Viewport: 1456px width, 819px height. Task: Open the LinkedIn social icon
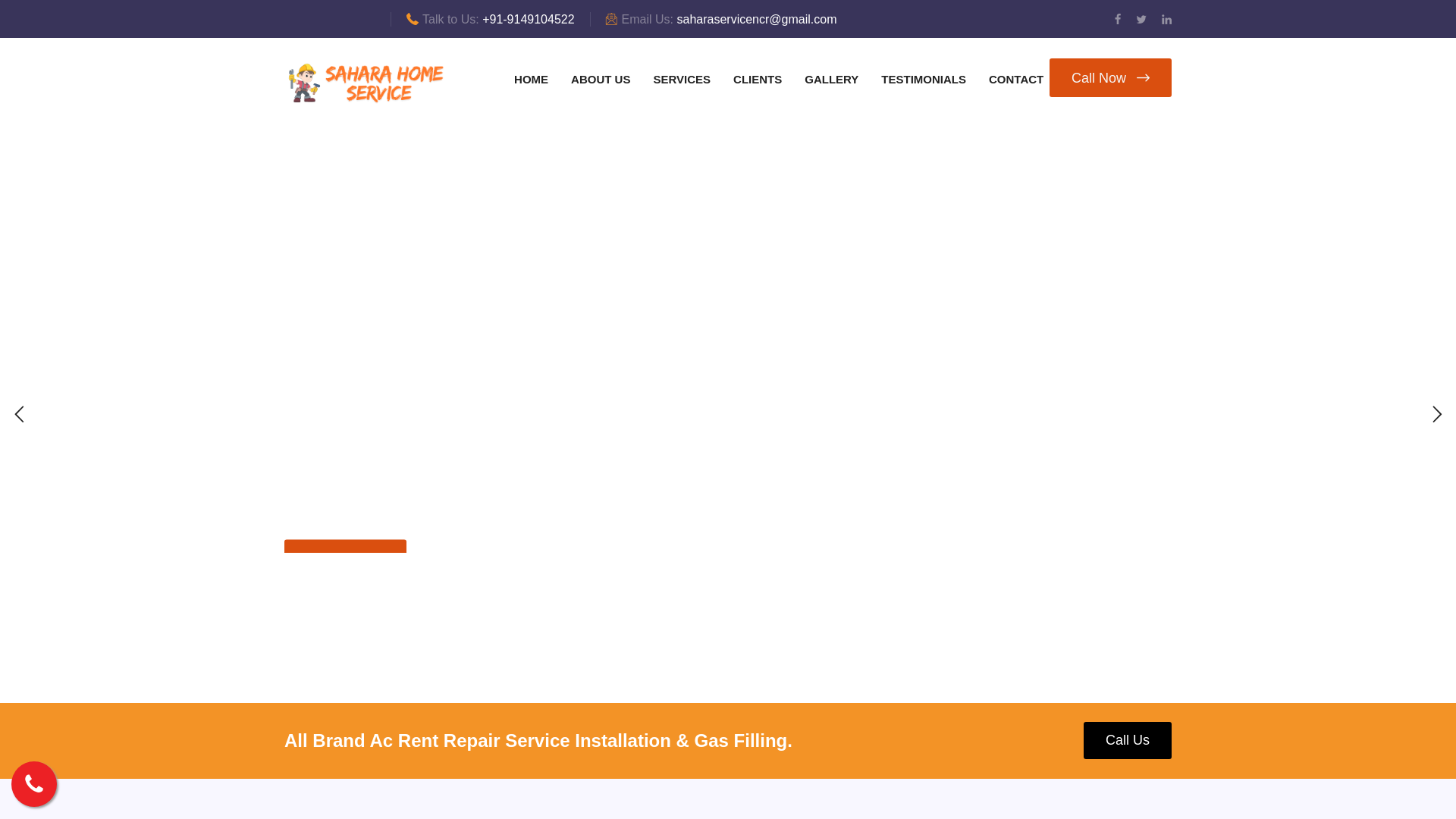click(1166, 20)
